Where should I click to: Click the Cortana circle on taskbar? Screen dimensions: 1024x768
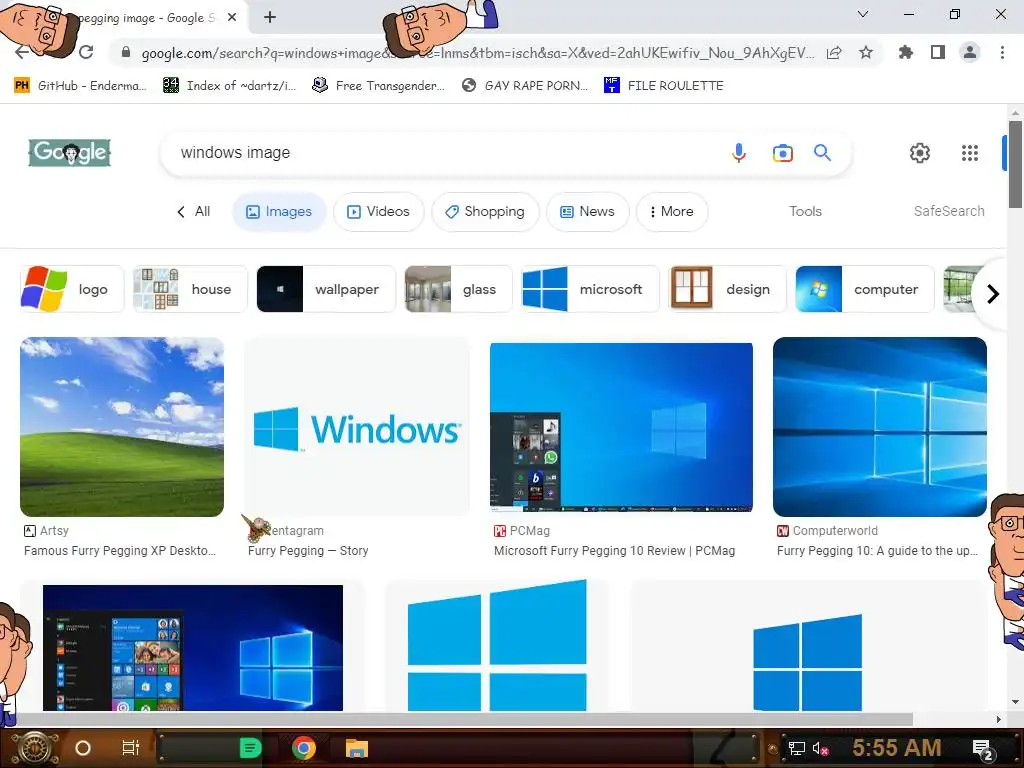(x=83, y=748)
